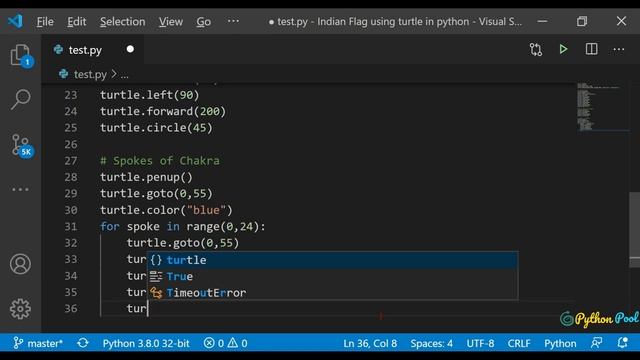Select Python language mode in status bar
This screenshot has height=360, width=640.
pyautogui.click(x=560, y=343)
